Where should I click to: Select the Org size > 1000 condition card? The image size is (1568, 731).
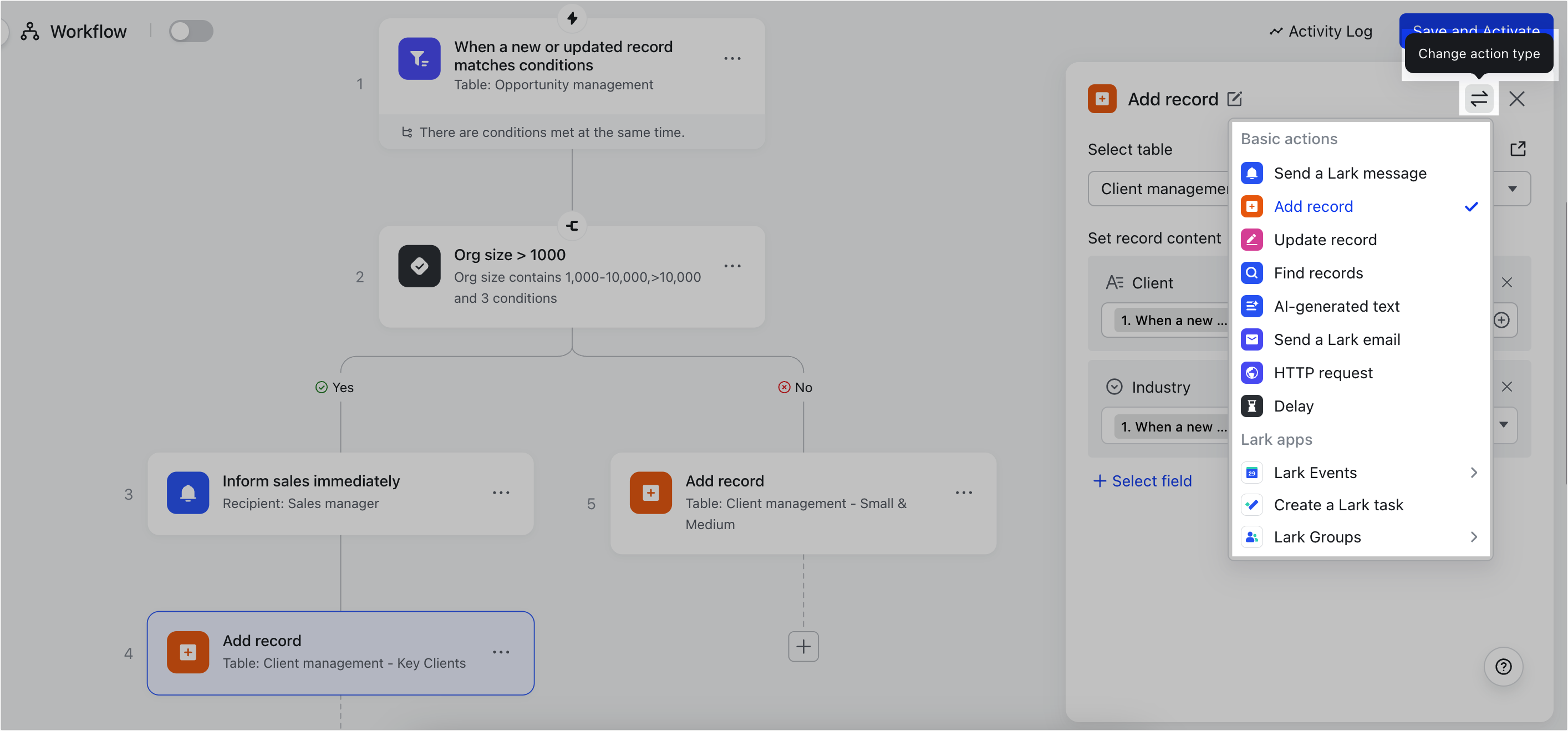coord(572,276)
